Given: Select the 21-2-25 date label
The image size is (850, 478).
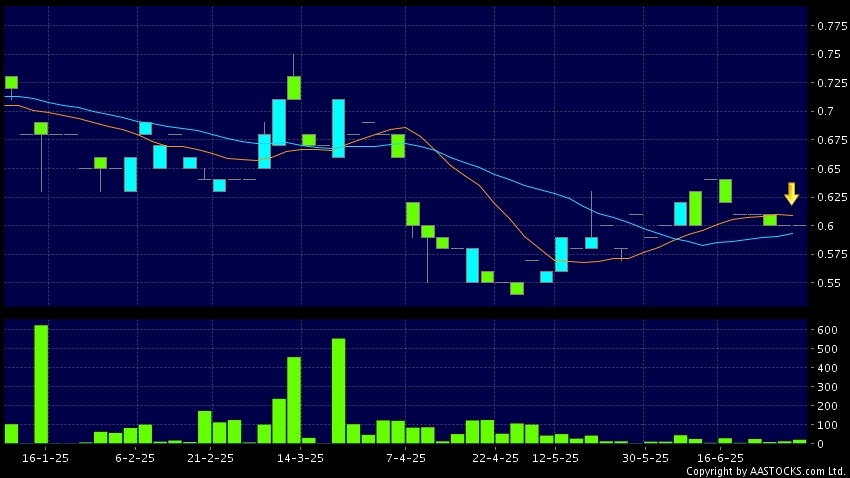Looking at the screenshot, I should tap(210, 458).
